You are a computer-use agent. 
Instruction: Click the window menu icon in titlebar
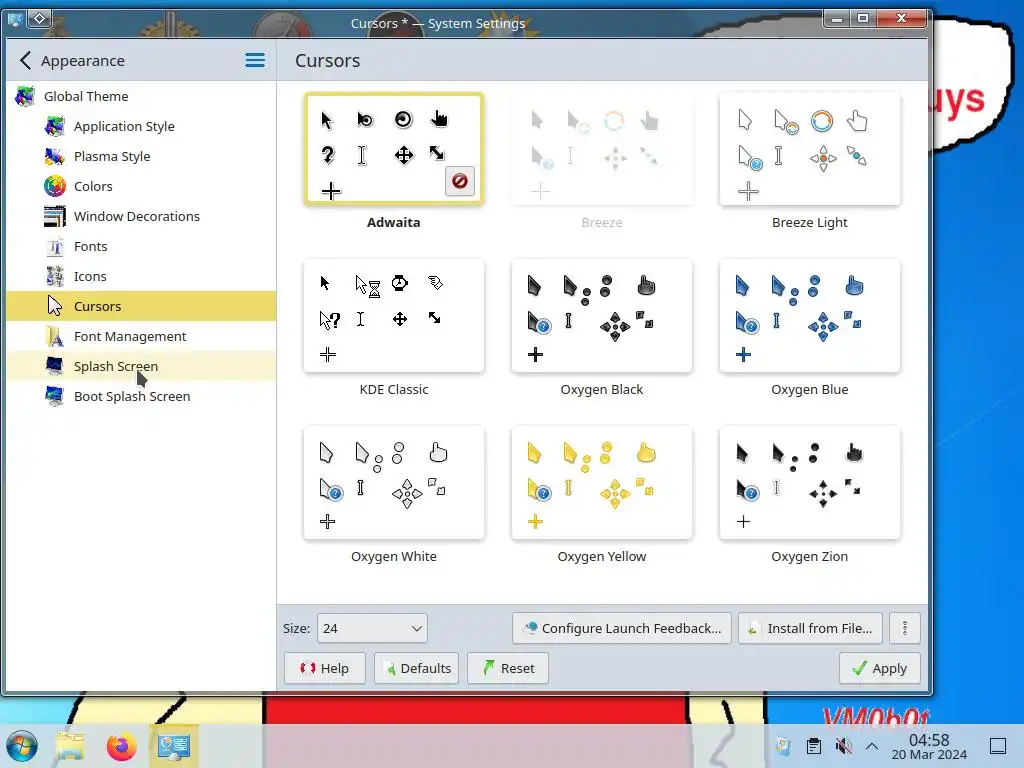point(15,20)
